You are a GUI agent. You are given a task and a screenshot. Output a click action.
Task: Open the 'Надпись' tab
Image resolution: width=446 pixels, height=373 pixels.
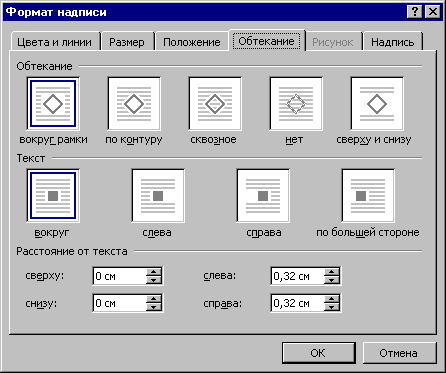(x=393, y=42)
